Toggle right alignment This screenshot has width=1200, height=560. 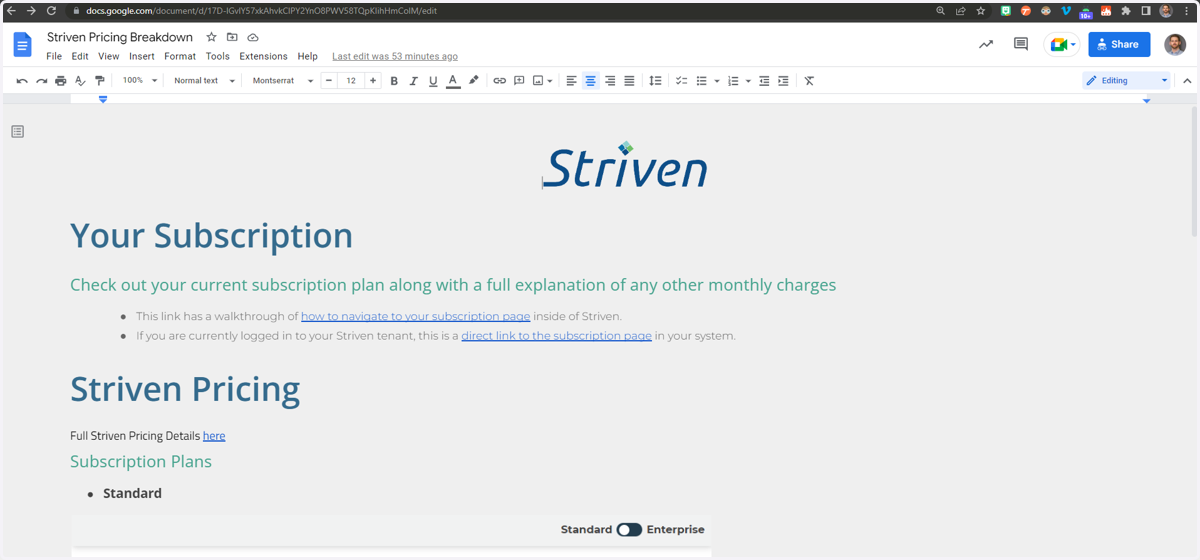(x=610, y=81)
